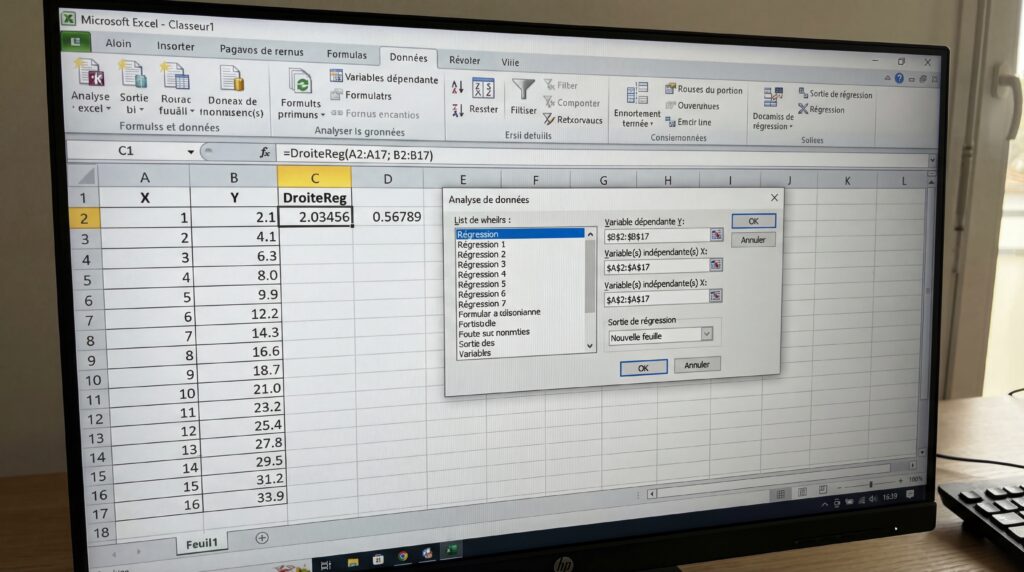The height and width of the screenshot is (572, 1024).
Task: Click the Régression ribbon tool
Action: [822, 110]
